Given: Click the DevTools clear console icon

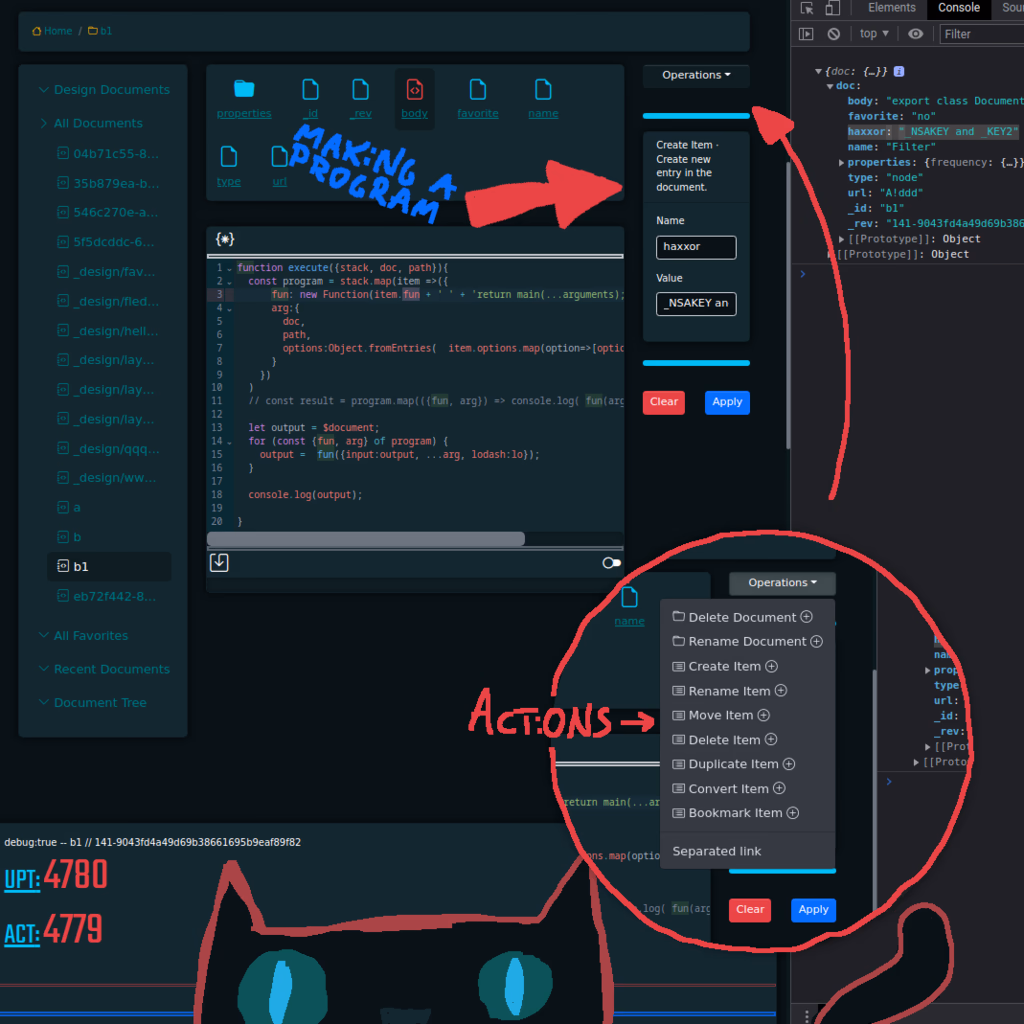Looking at the screenshot, I should (x=833, y=34).
